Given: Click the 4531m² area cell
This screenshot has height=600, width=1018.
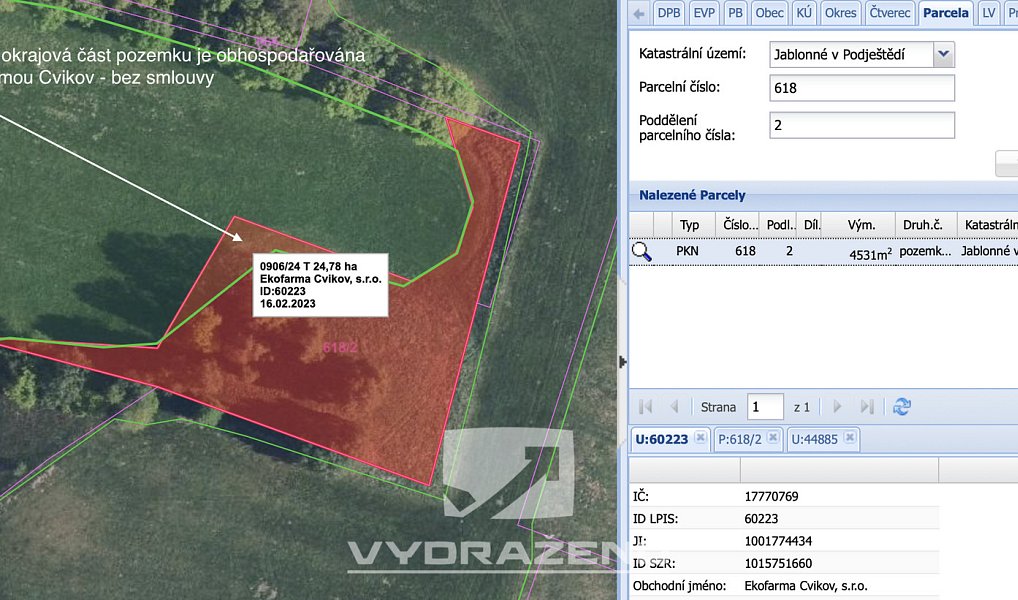Looking at the screenshot, I should [870, 254].
